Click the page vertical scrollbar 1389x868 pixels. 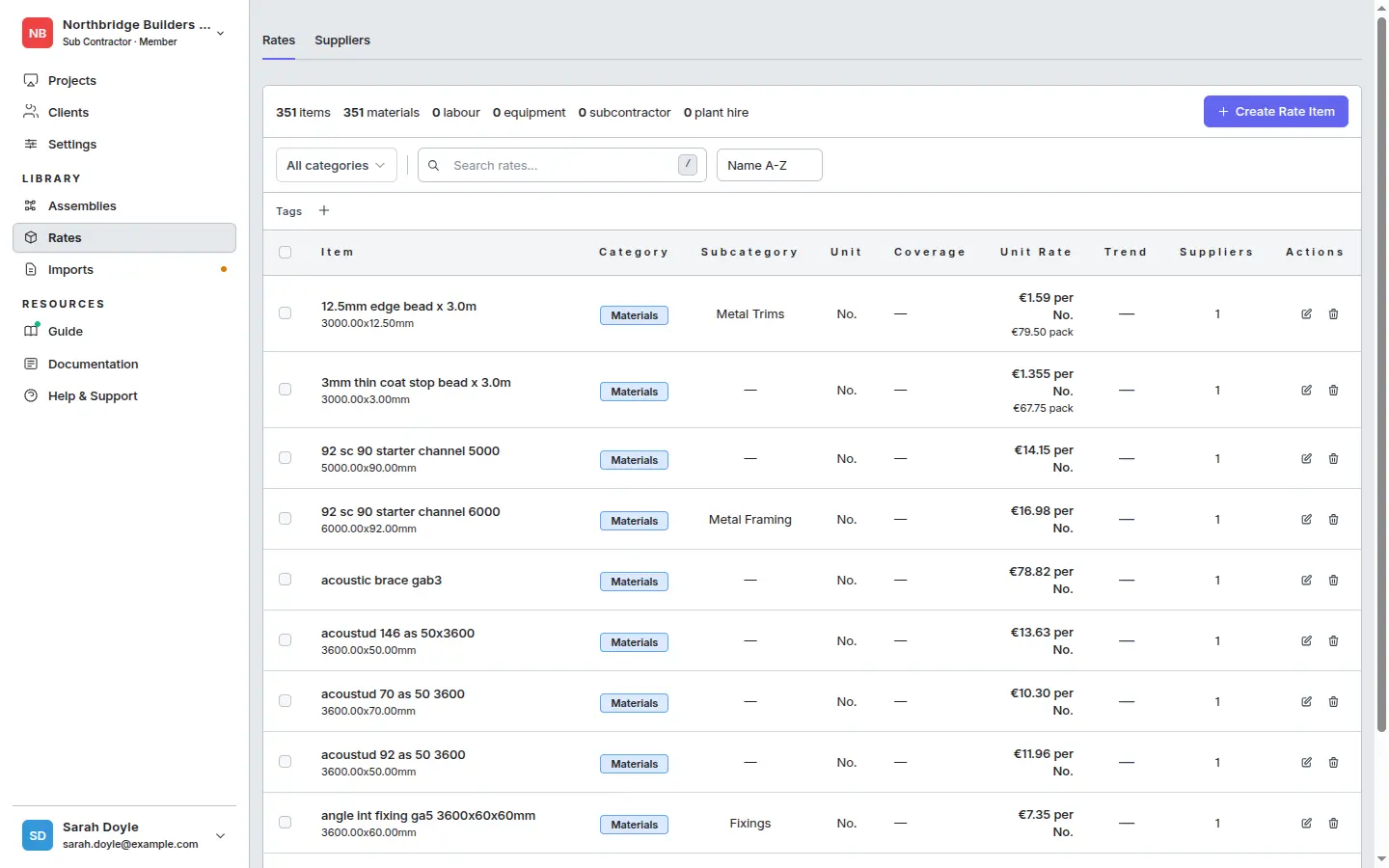[1381, 376]
